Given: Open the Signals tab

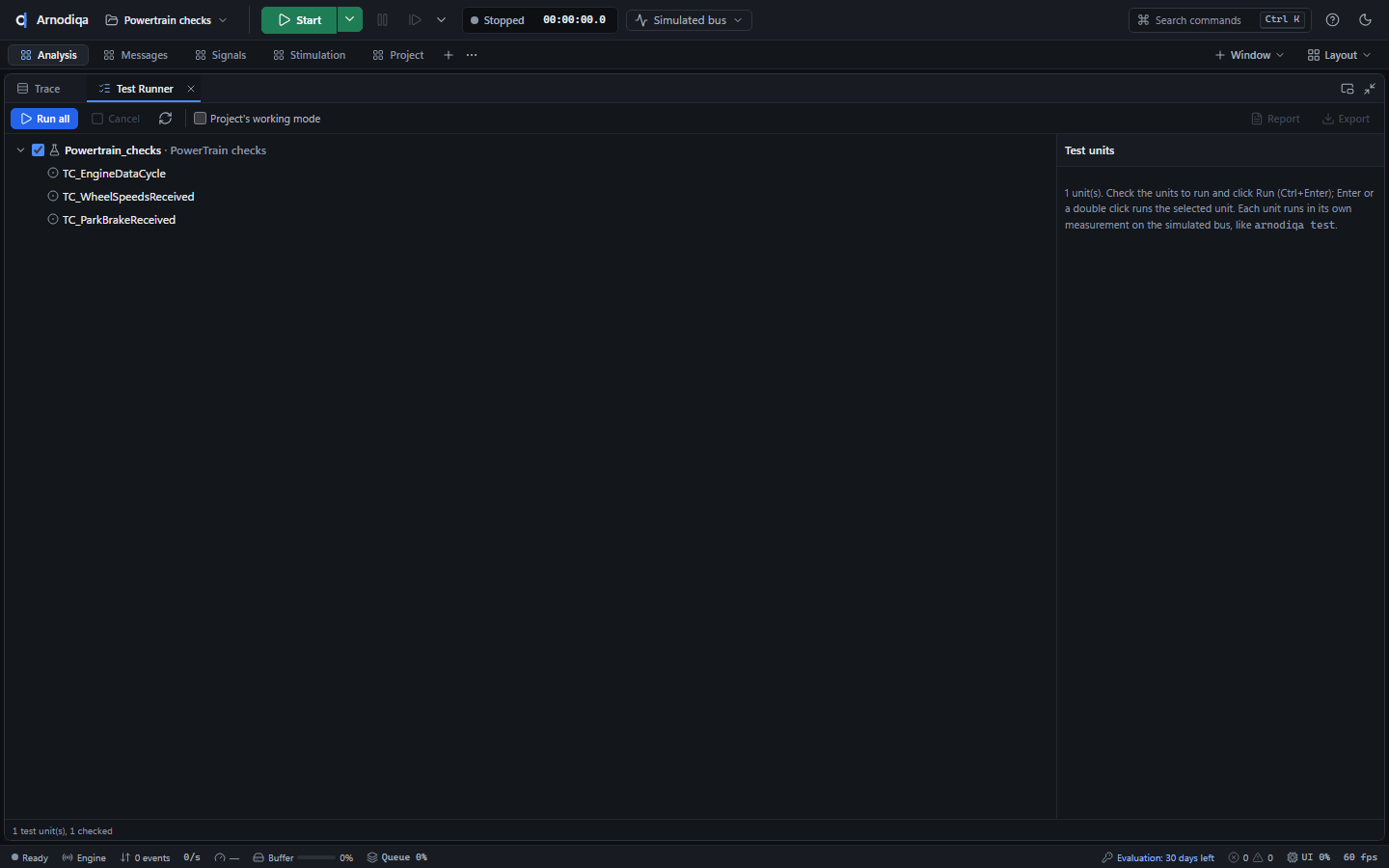Looking at the screenshot, I should point(221,55).
